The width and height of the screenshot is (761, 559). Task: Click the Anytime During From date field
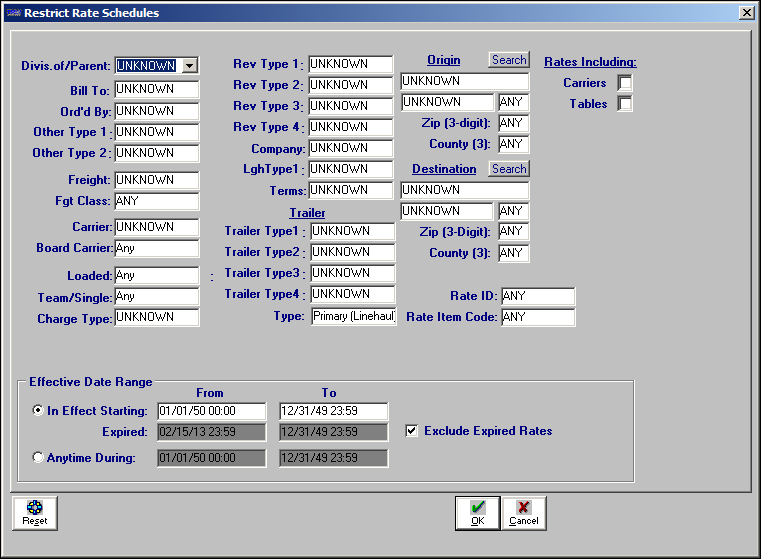point(212,458)
